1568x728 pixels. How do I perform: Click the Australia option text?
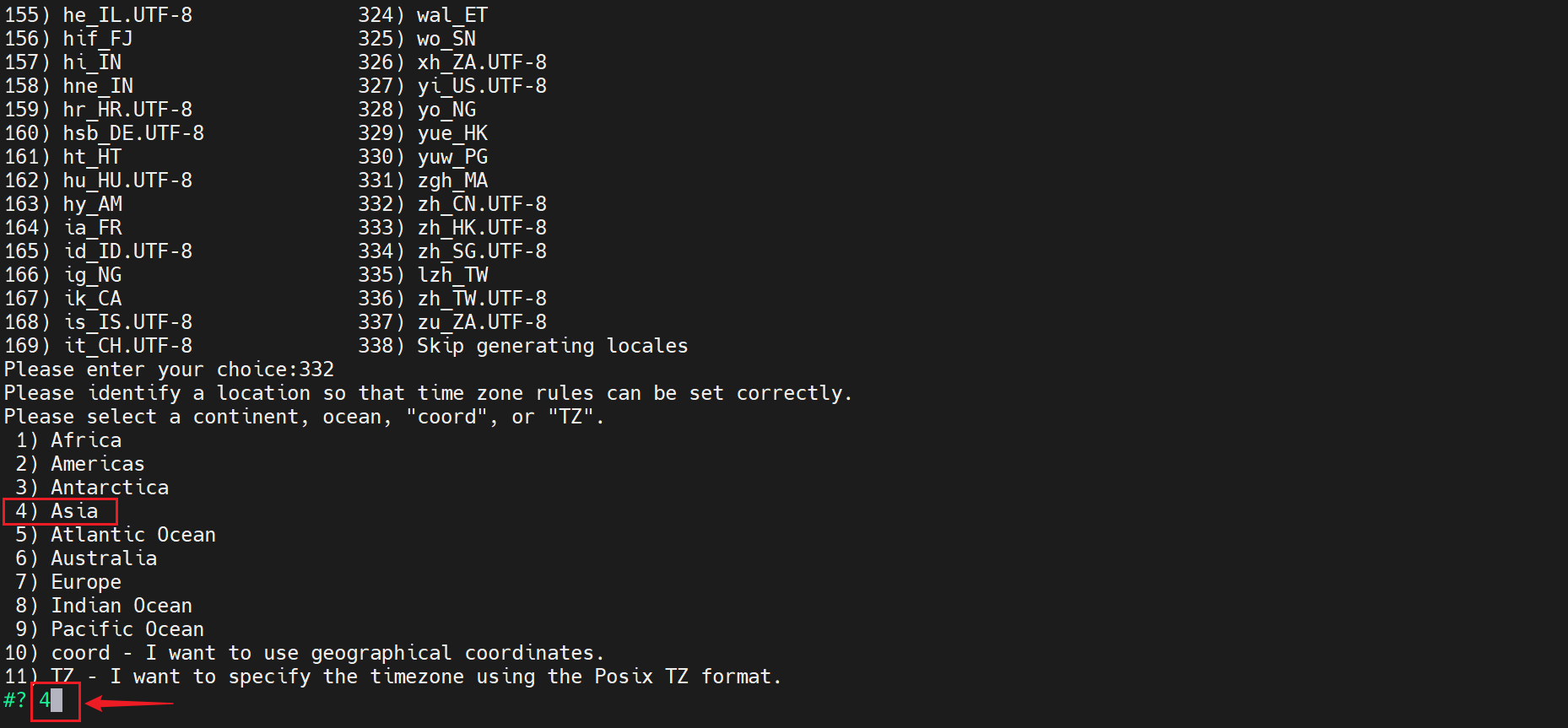(x=103, y=558)
